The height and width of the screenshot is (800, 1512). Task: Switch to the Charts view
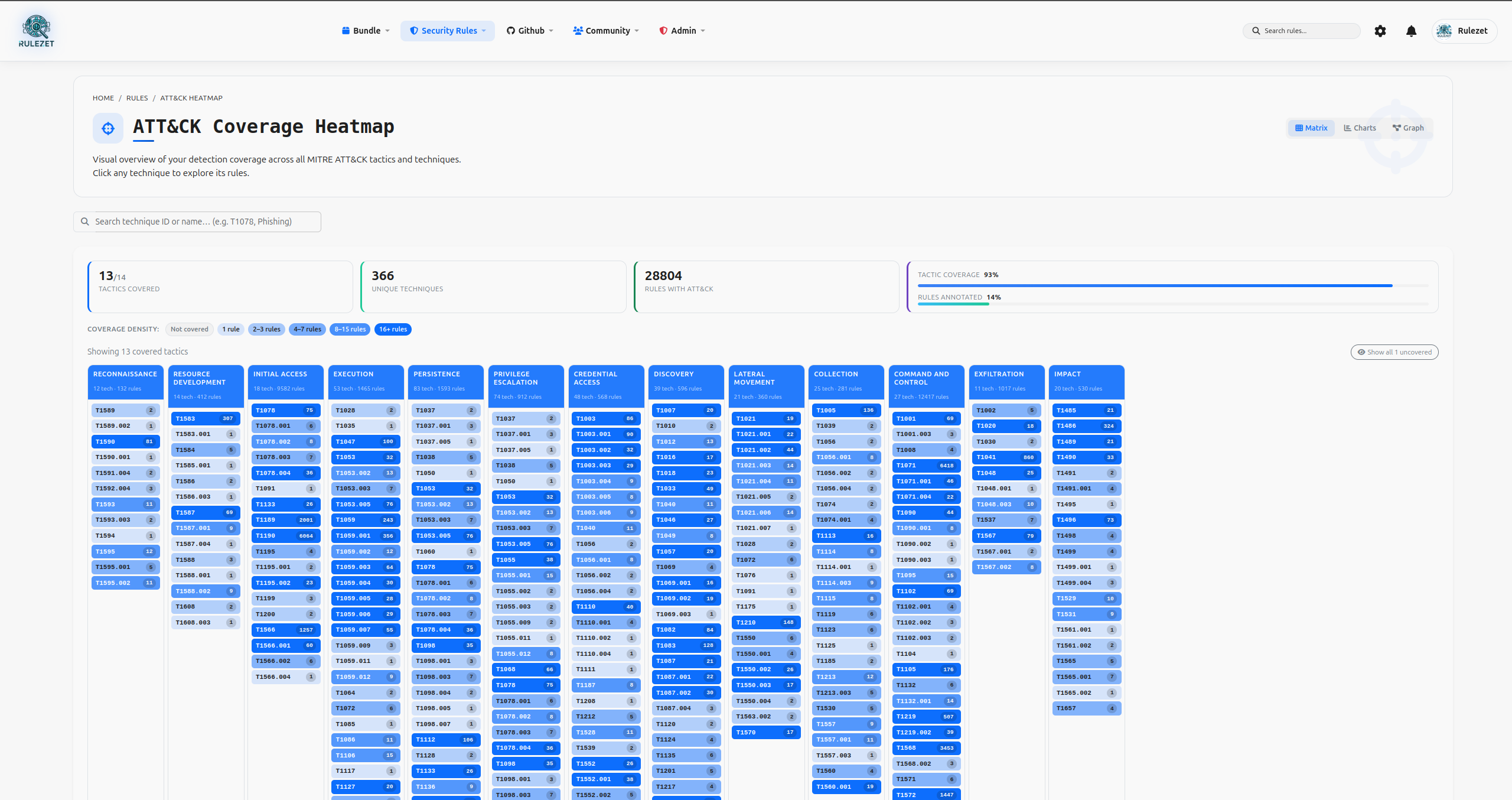(1360, 128)
